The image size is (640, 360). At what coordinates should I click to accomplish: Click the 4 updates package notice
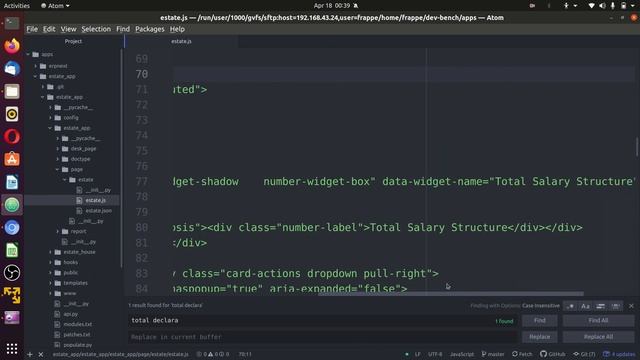(x=619, y=354)
